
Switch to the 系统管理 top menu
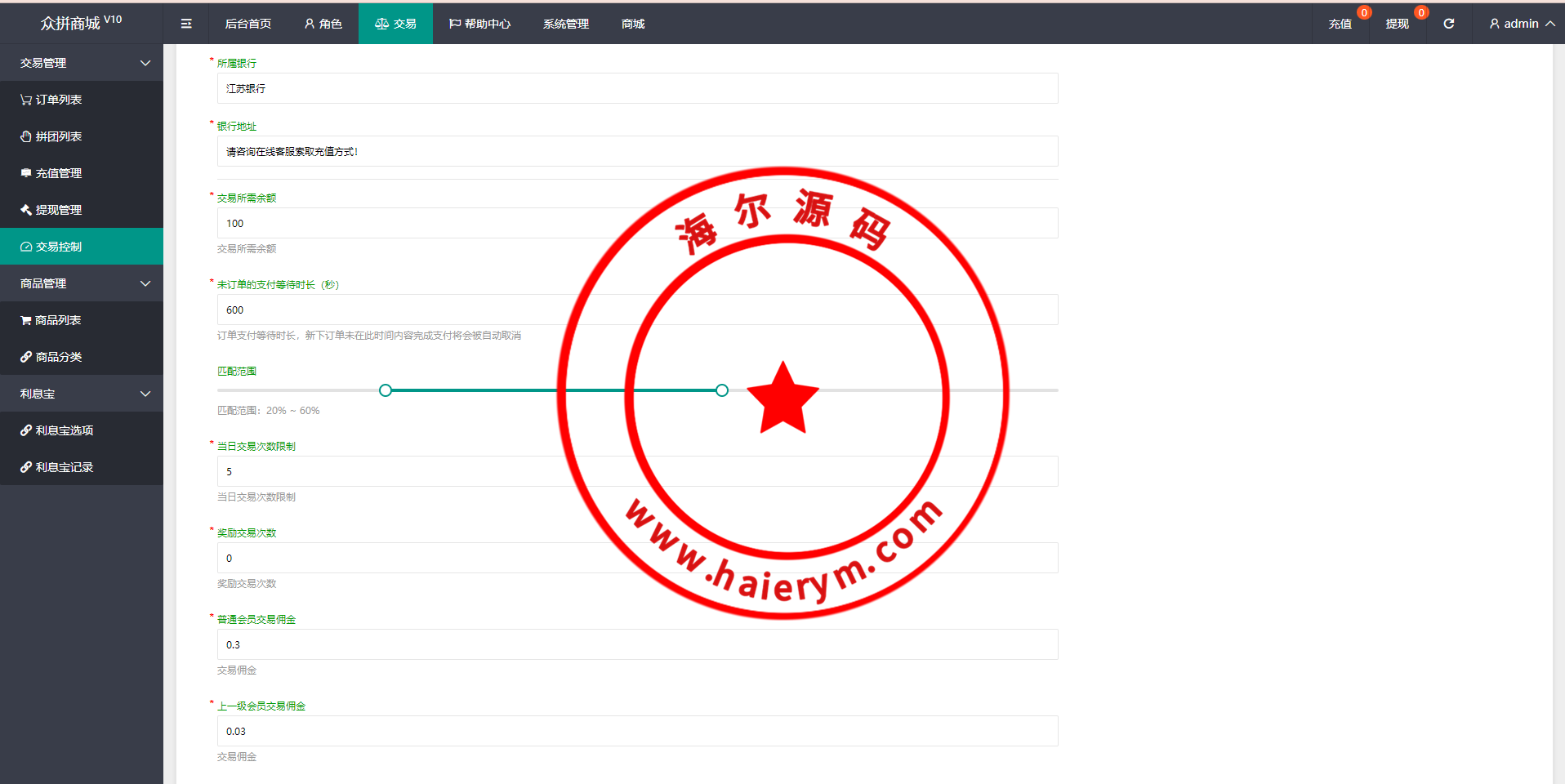tap(565, 24)
